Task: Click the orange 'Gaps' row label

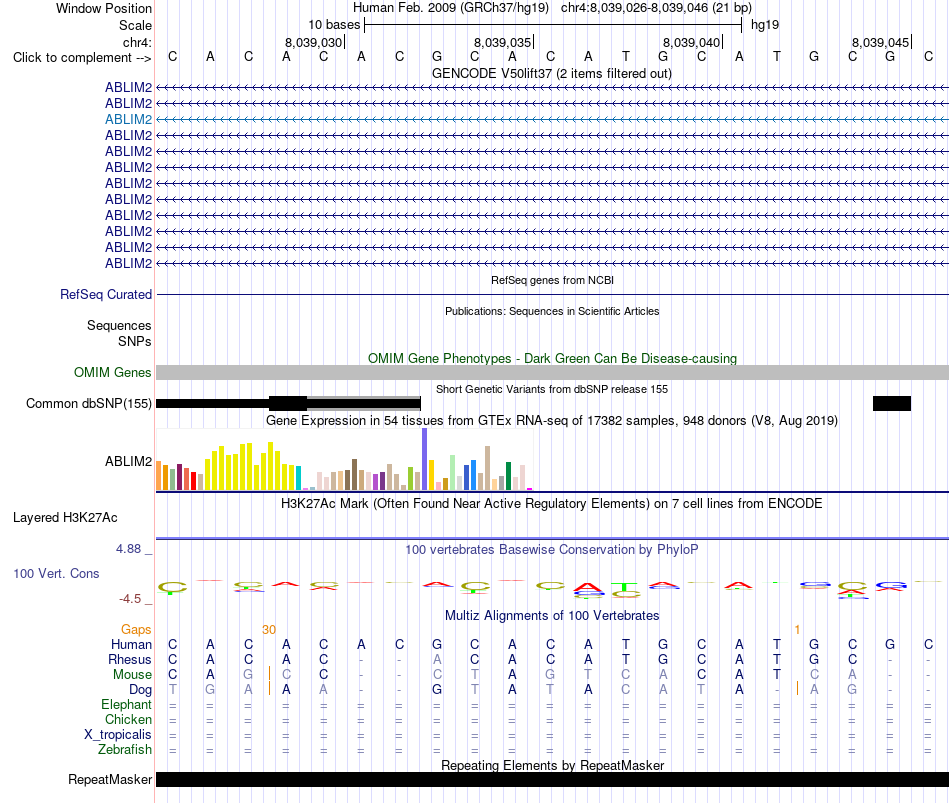Action: pyautogui.click(x=136, y=630)
